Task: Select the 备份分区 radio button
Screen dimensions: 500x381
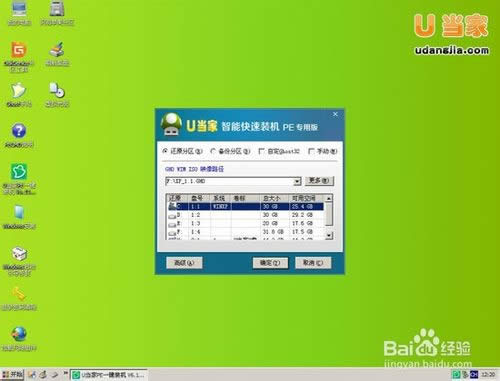Action: [213, 151]
